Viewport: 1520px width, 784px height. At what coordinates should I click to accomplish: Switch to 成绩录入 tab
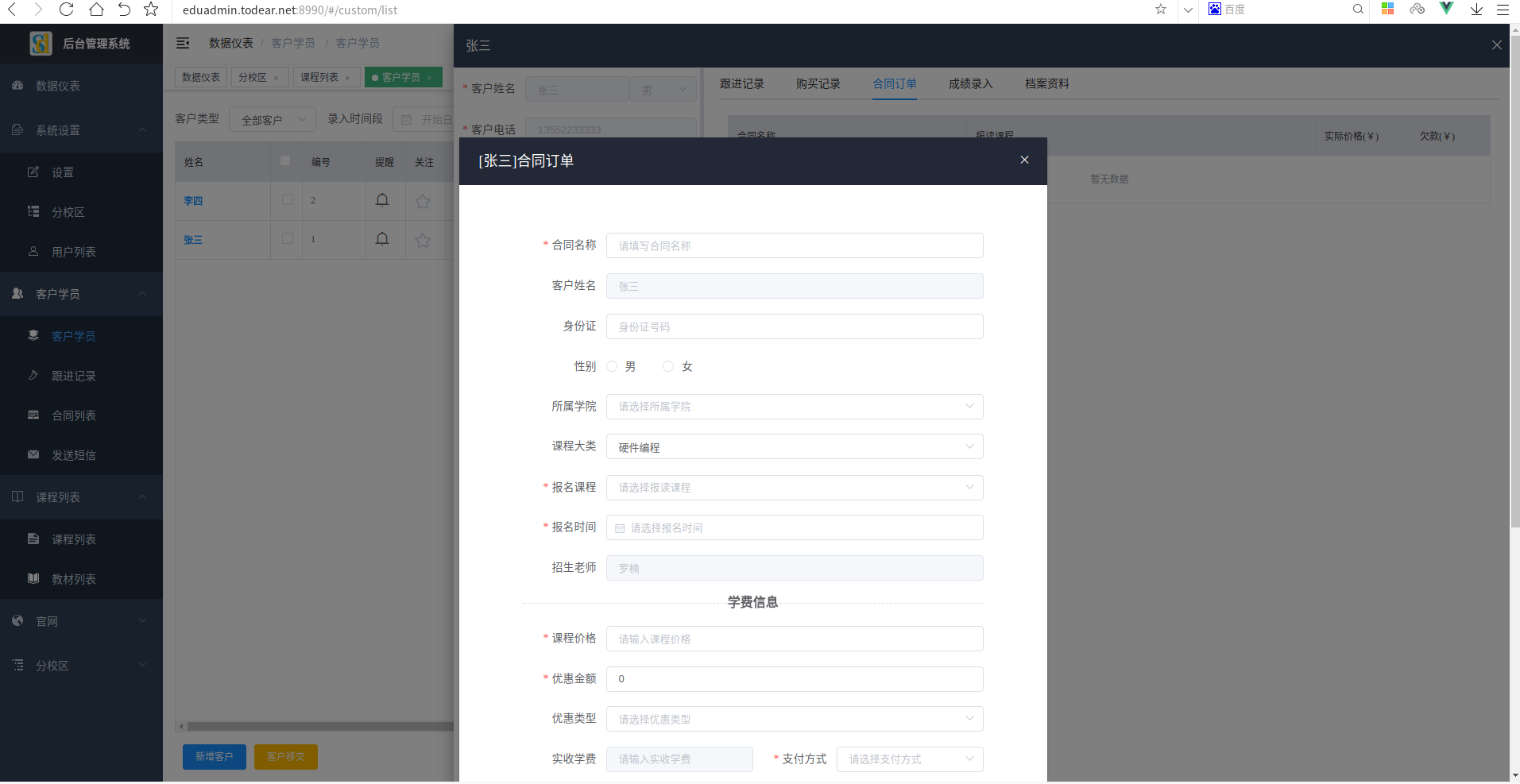pyautogui.click(x=971, y=83)
